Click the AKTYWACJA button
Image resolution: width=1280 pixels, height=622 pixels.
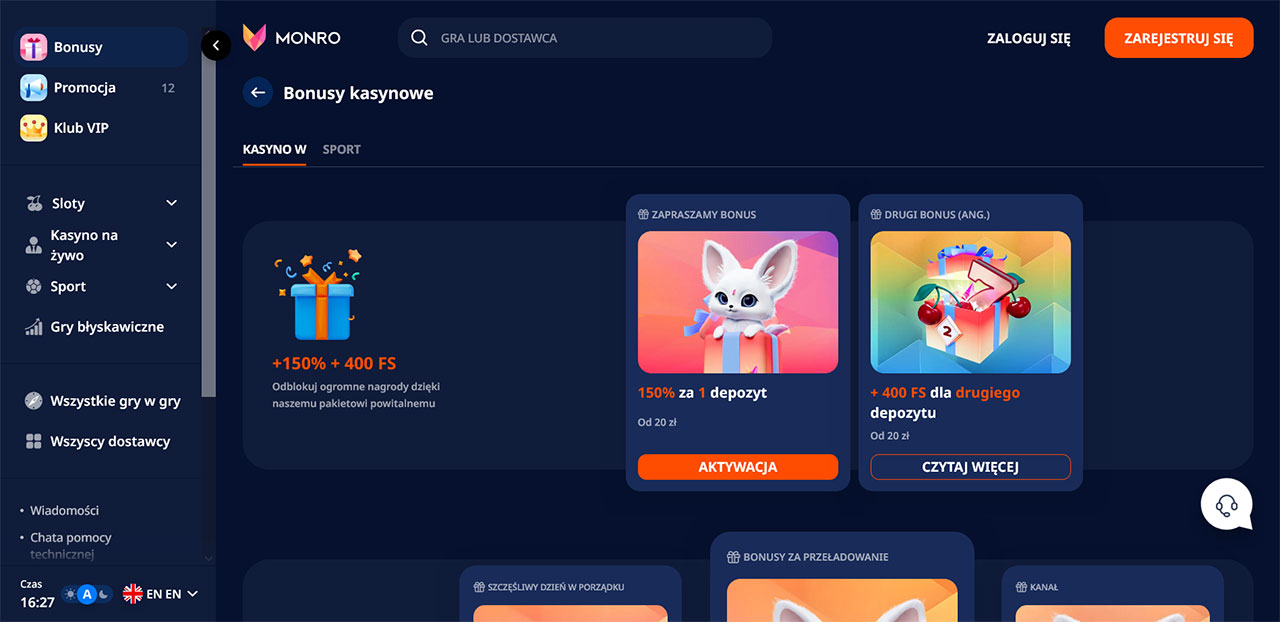738,467
